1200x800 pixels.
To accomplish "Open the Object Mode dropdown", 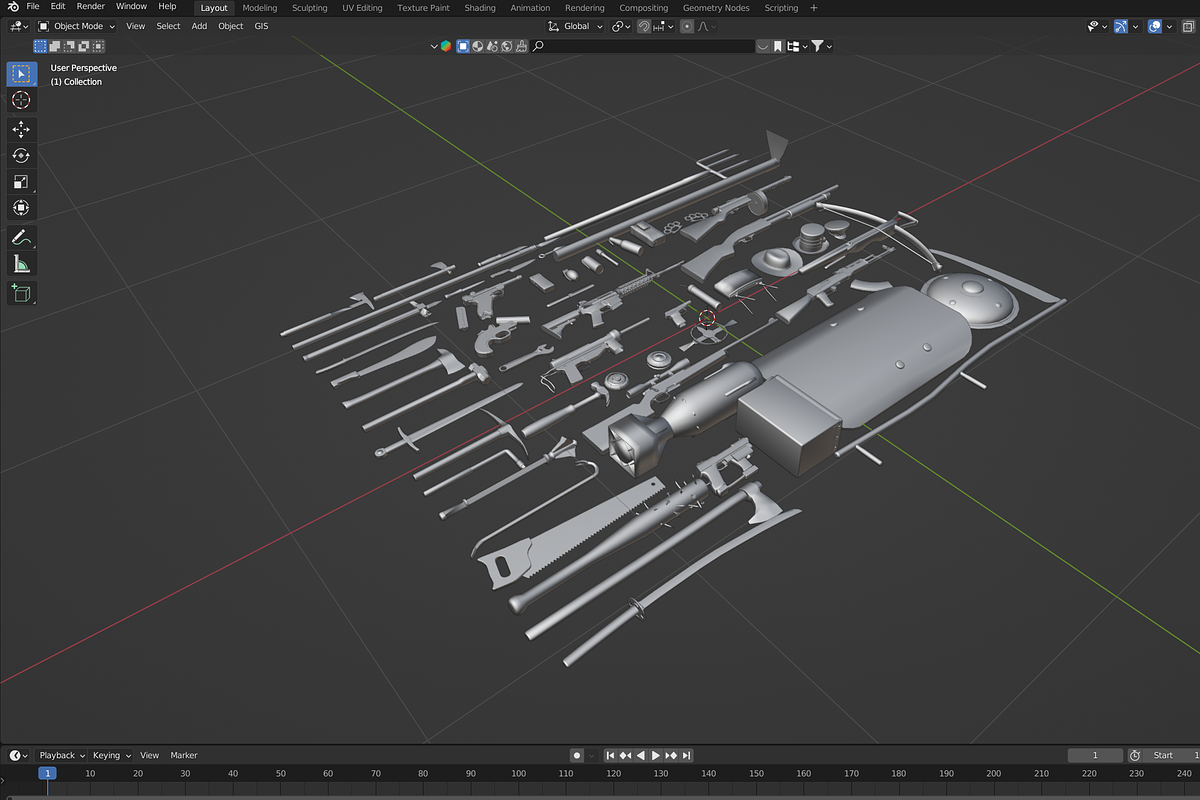I will point(76,26).
